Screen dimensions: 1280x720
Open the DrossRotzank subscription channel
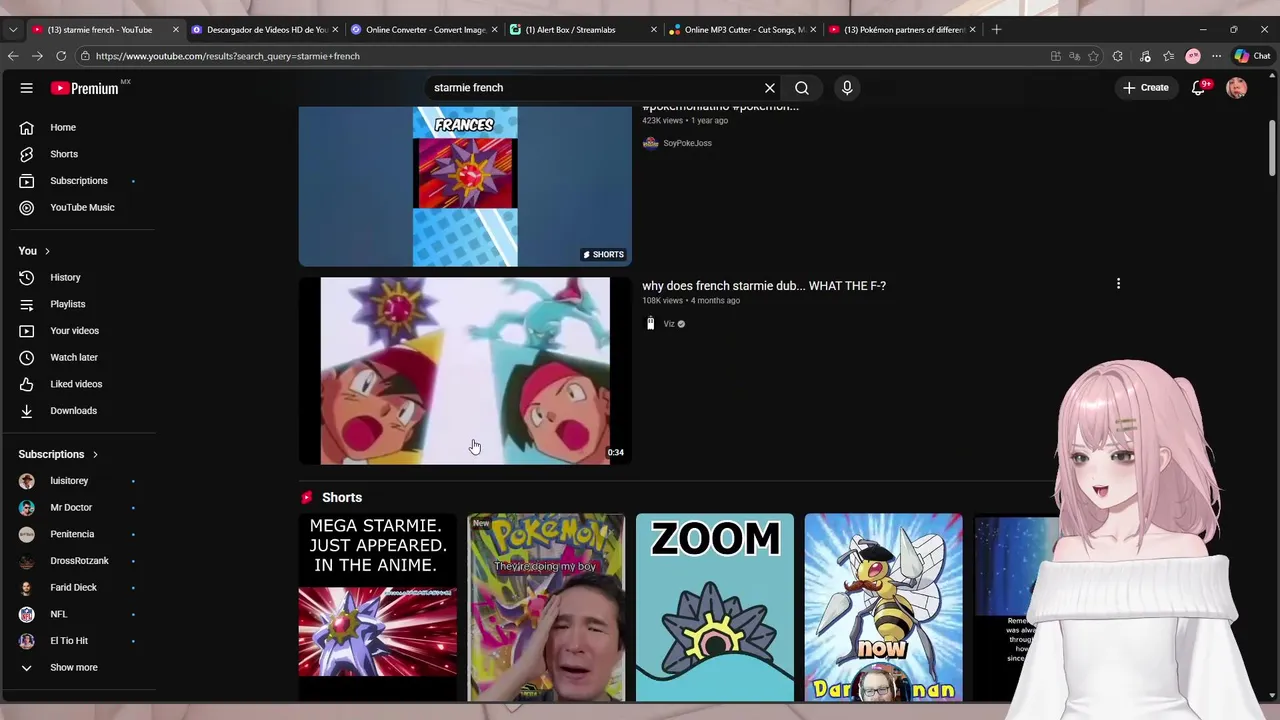(x=78, y=561)
